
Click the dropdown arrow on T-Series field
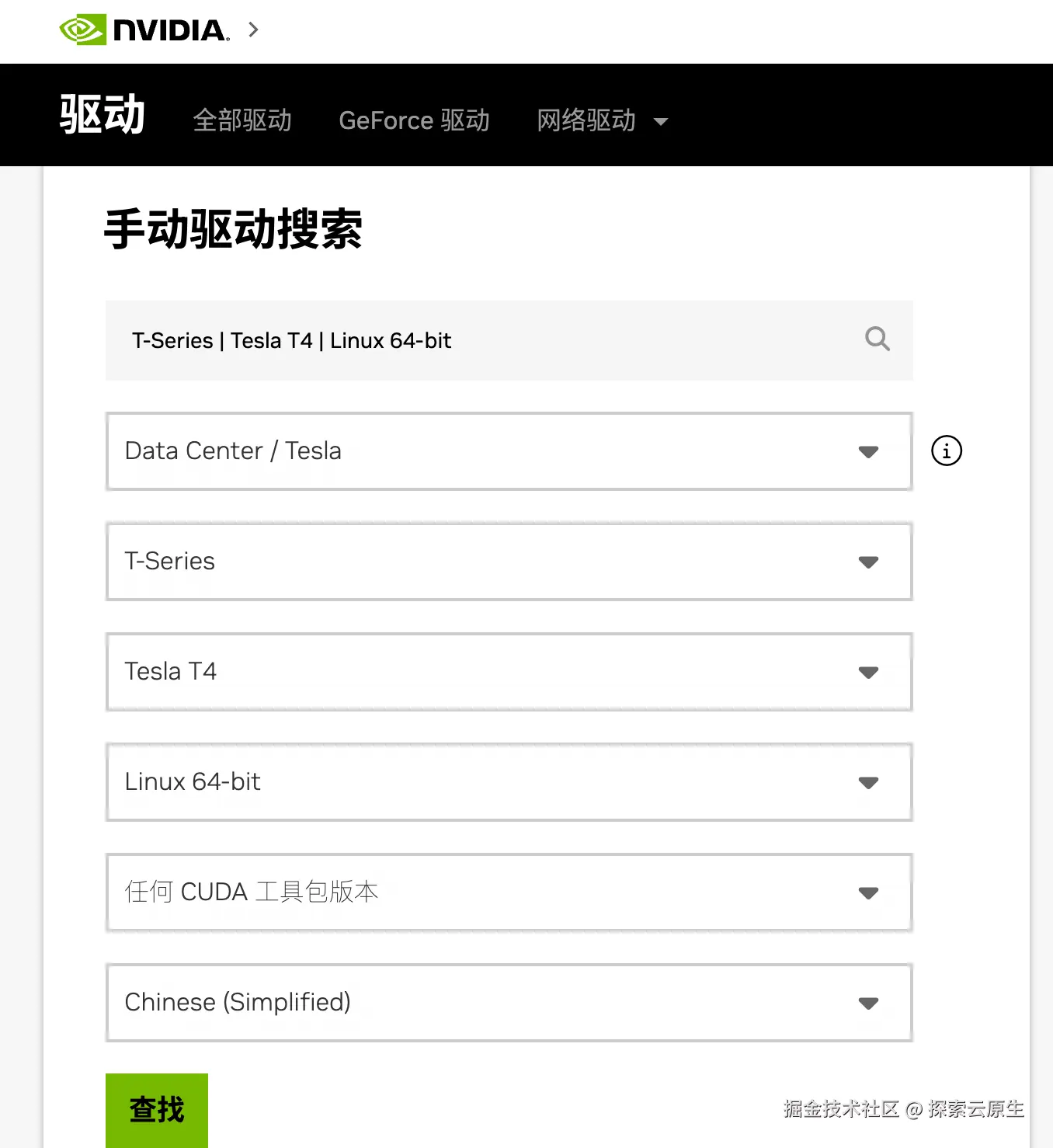pyautogui.click(x=868, y=562)
